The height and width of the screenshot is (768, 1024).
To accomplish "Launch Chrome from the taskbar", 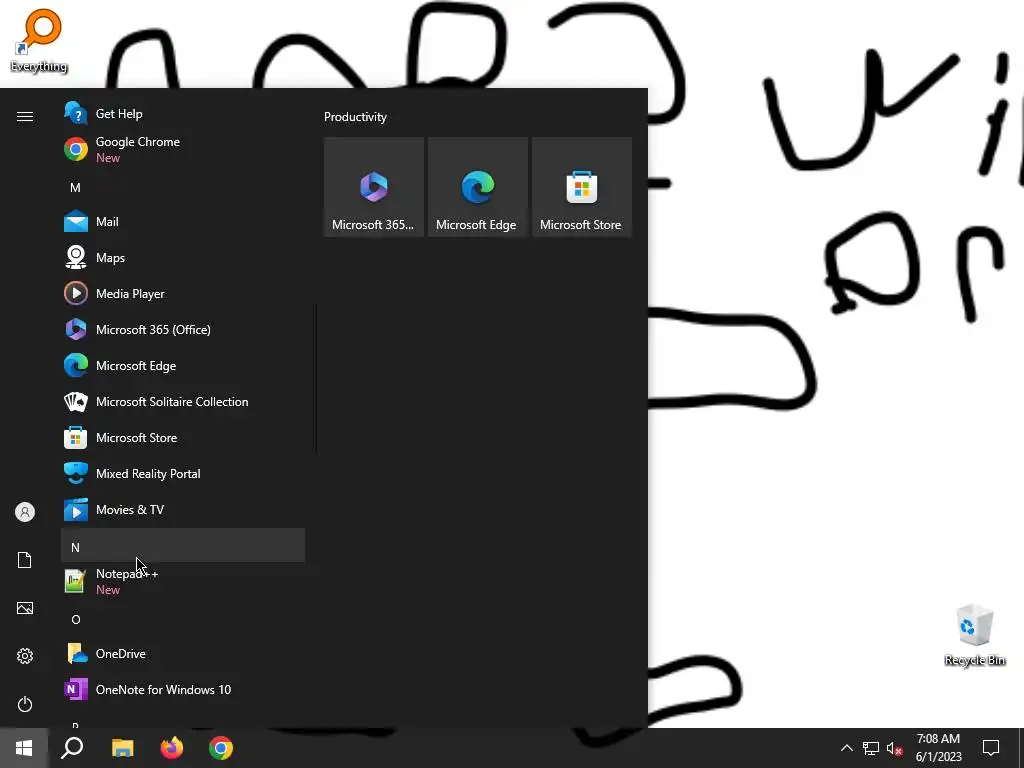I will point(221,748).
